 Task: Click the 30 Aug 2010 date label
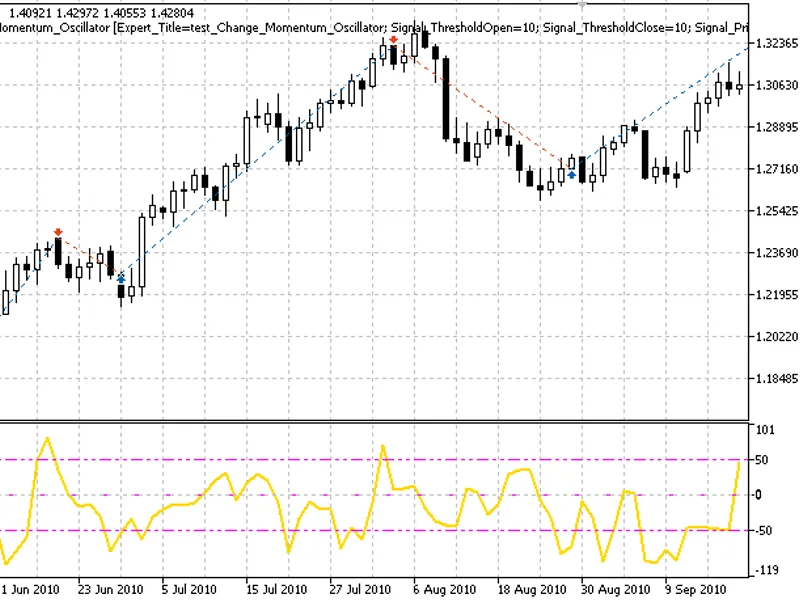(x=615, y=589)
